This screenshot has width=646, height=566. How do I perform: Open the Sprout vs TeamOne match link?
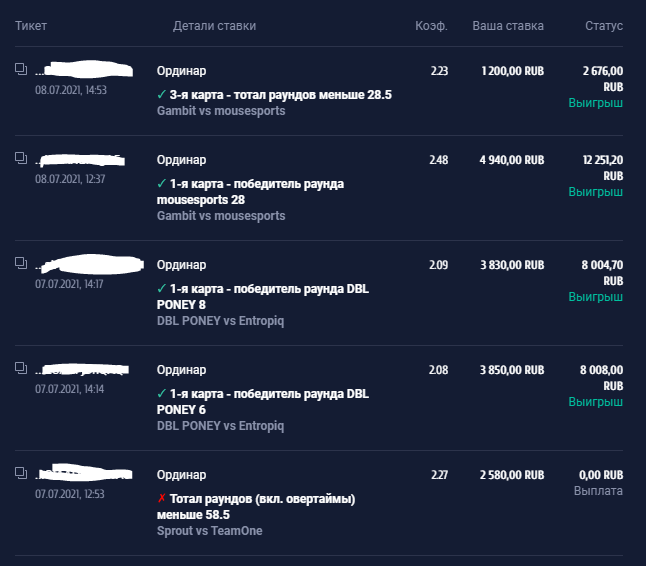click(209, 531)
